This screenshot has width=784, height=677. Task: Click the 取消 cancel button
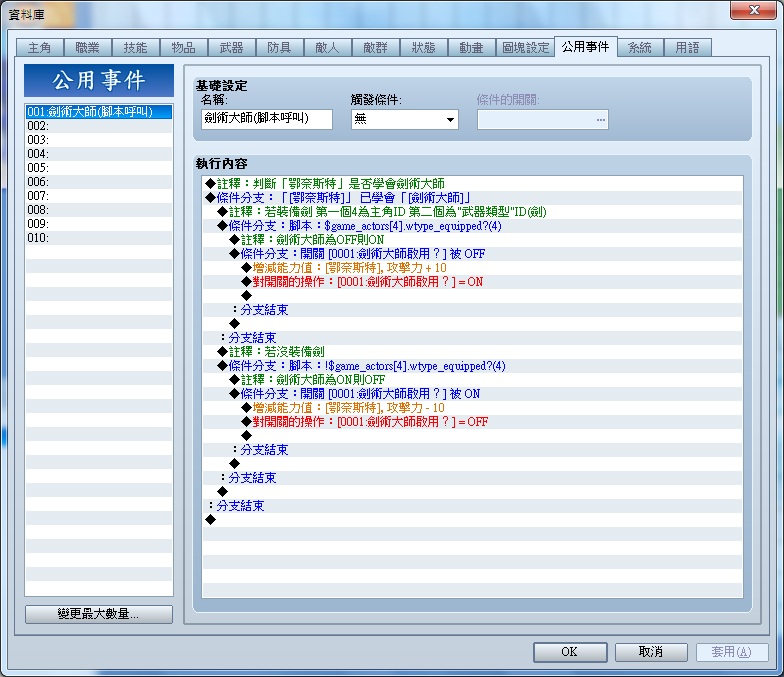coord(651,652)
